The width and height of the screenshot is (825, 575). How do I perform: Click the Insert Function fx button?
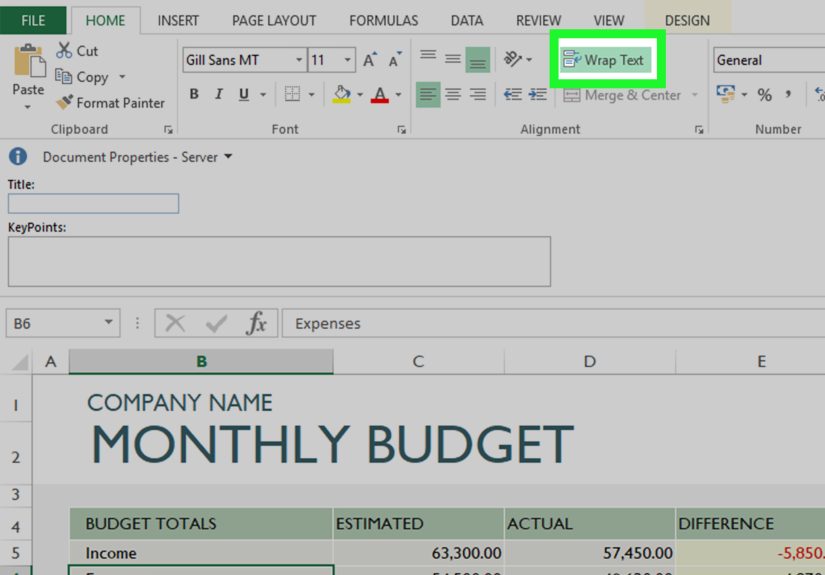coord(256,323)
